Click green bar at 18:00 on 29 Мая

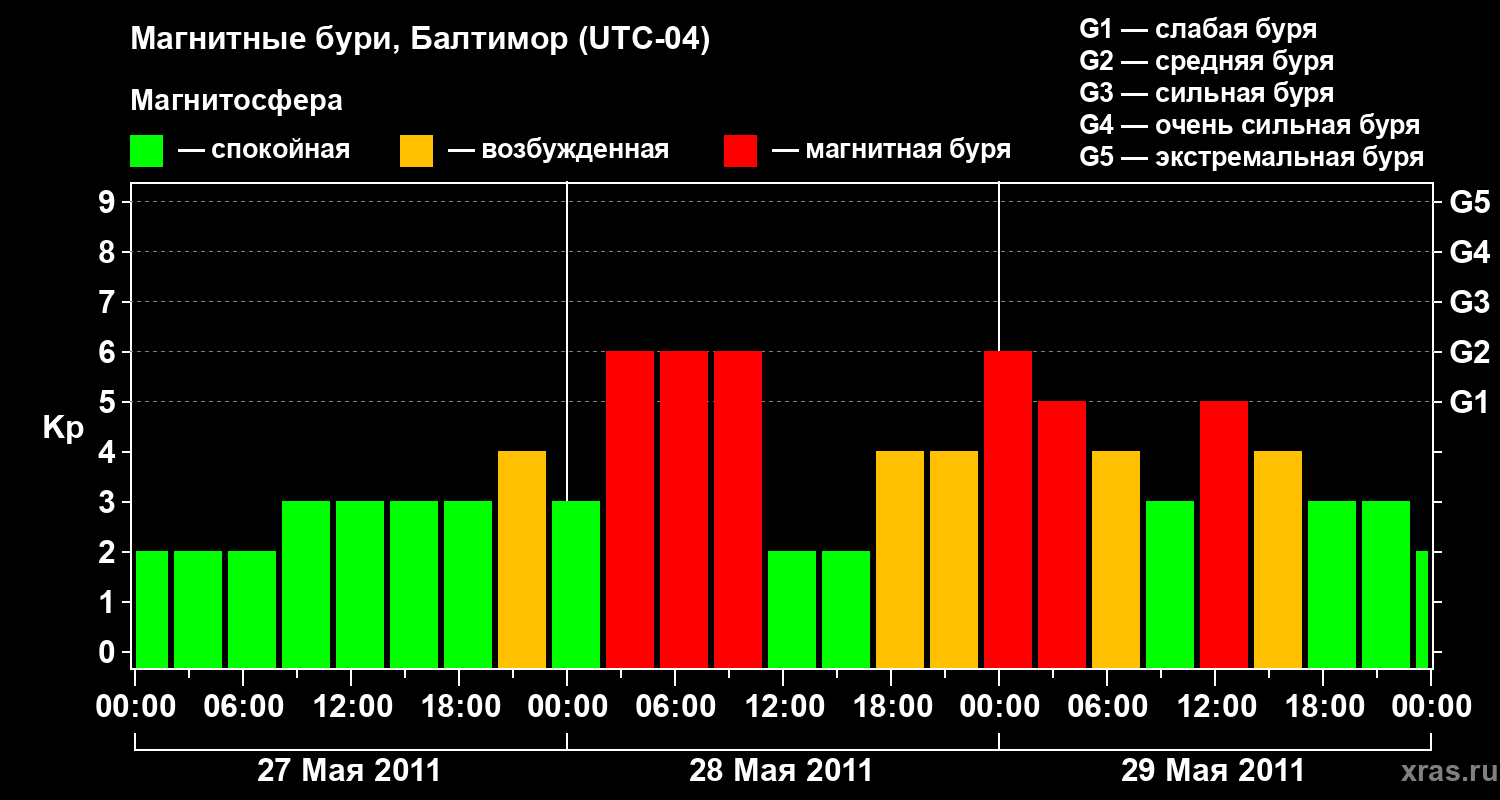(x=1332, y=584)
